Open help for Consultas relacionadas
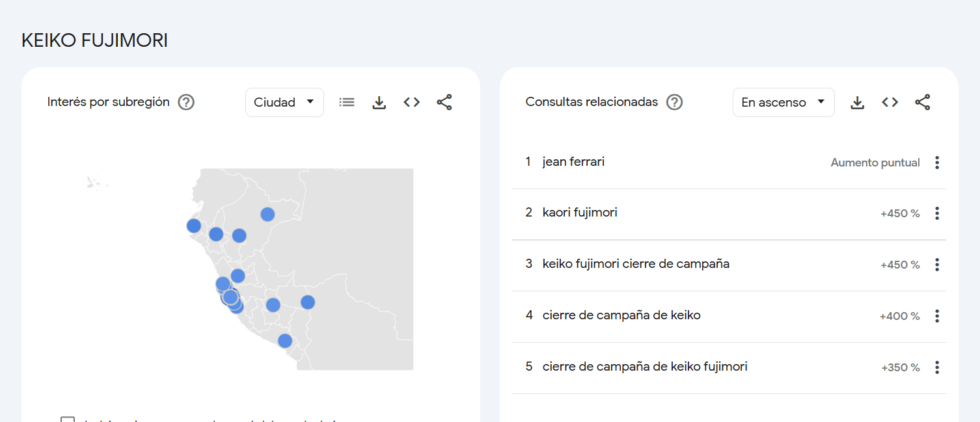980x422 pixels. [674, 103]
